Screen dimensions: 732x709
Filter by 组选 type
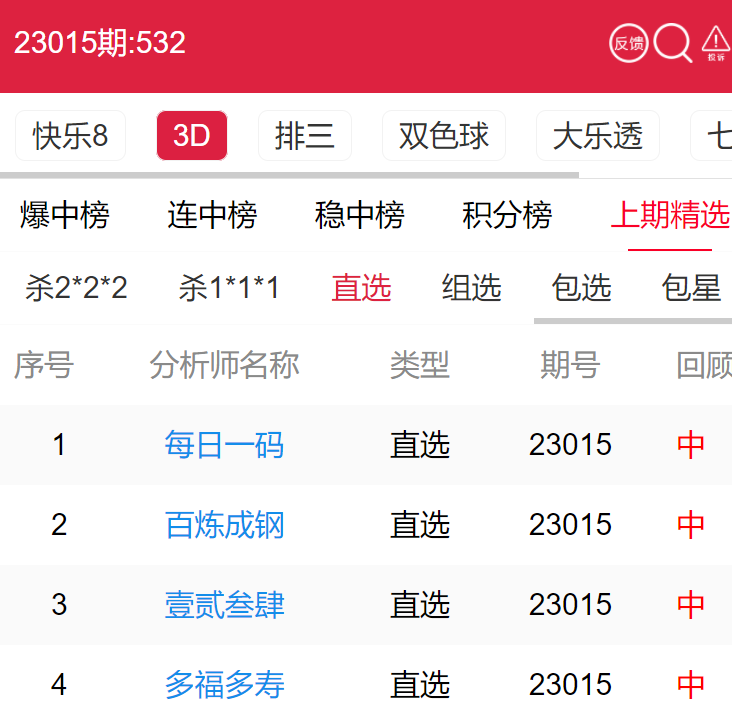tap(472, 289)
